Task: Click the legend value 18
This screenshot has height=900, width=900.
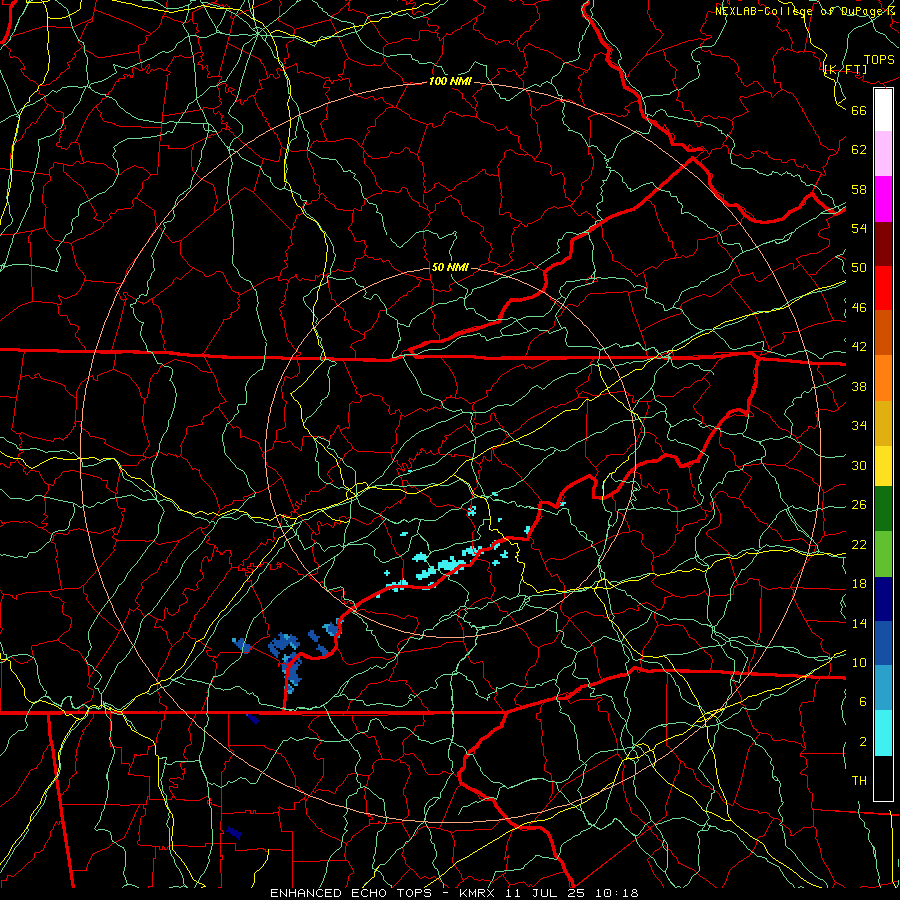Action: pyautogui.click(x=859, y=584)
